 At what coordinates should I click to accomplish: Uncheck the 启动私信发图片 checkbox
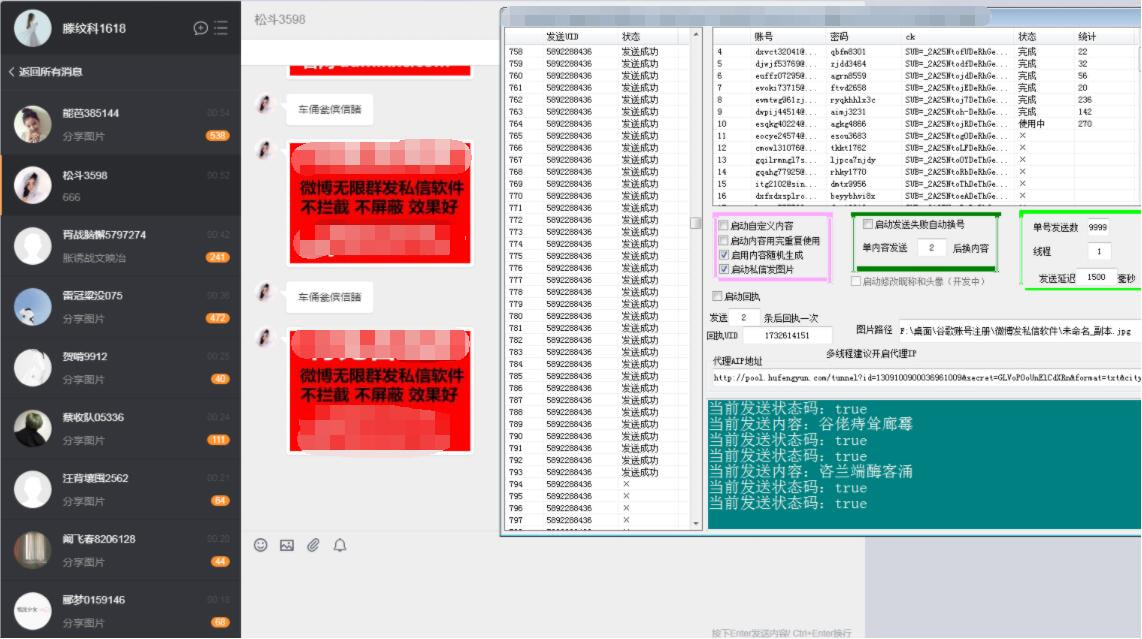(724, 270)
